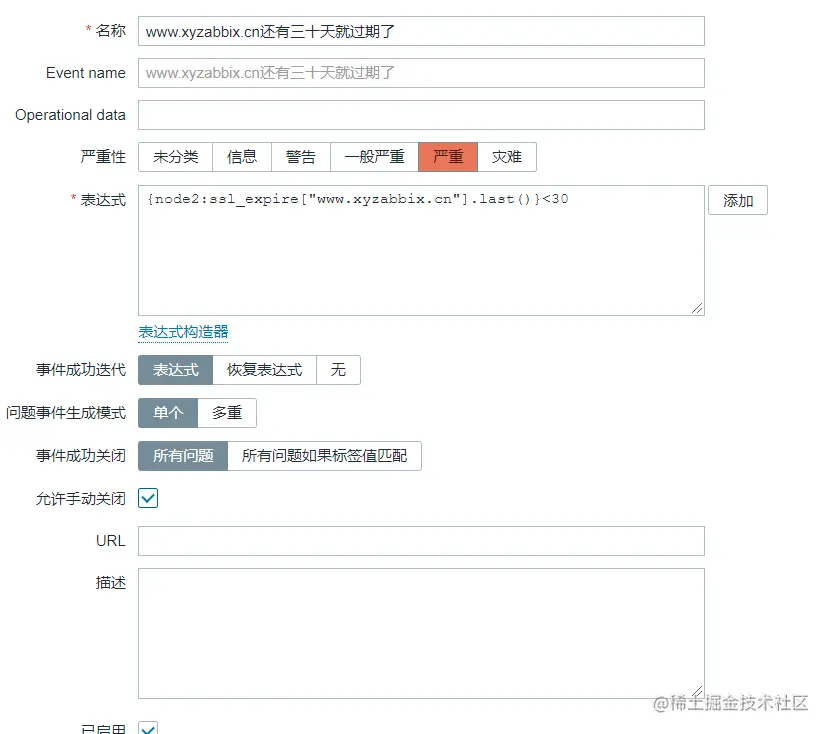830x734 pixels.
Task: Click the URL input field
Action: coord(421,541)
